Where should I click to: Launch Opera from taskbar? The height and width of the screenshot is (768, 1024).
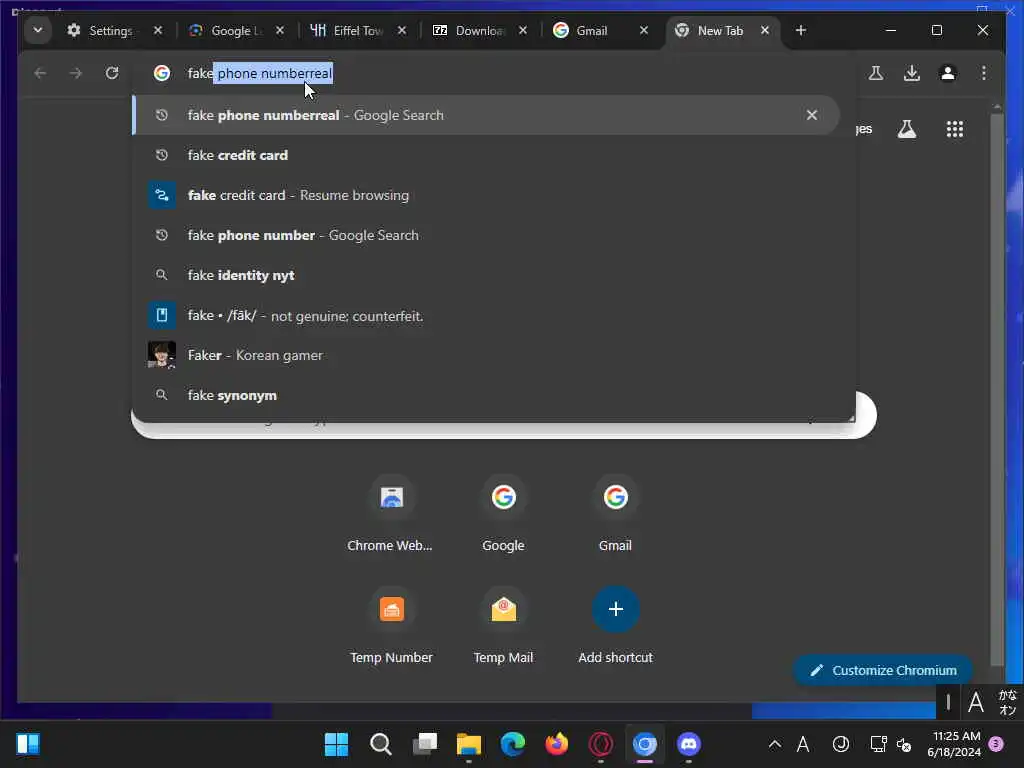tap(601, 744)
